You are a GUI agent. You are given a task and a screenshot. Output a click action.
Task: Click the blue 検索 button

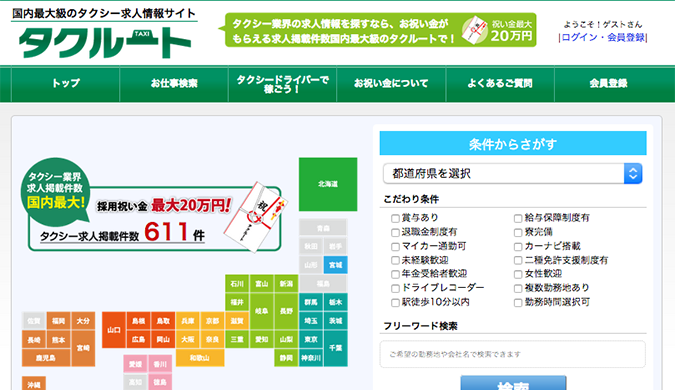pos(513,383)
